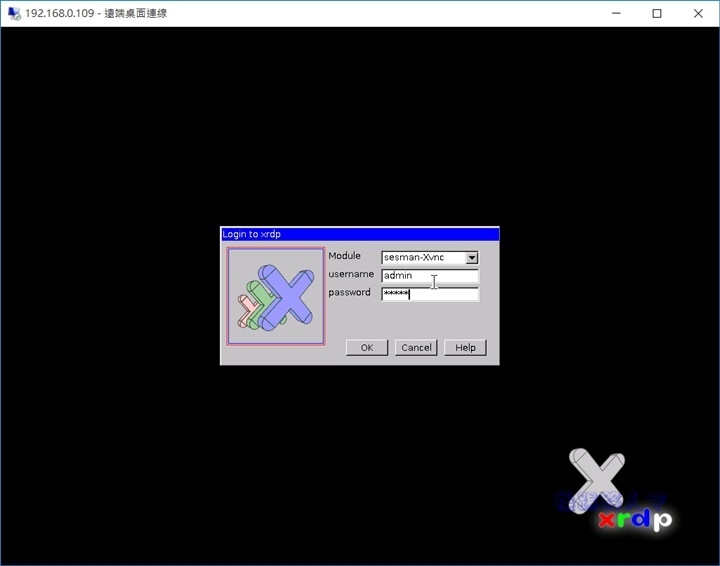720x566 pixels.
Task: Click the Remote Desktop Connection icon in the title bar
Action: click(14, 13)
